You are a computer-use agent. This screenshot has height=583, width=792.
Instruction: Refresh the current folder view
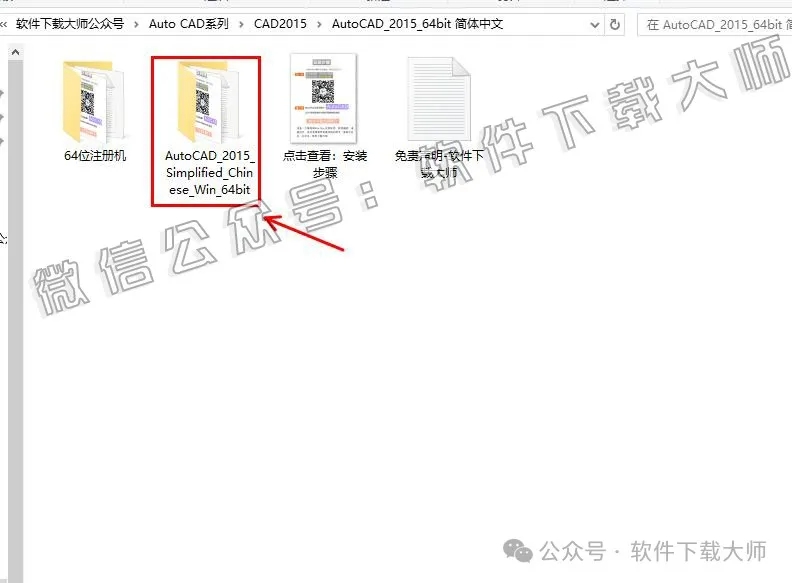pos(615,24)
